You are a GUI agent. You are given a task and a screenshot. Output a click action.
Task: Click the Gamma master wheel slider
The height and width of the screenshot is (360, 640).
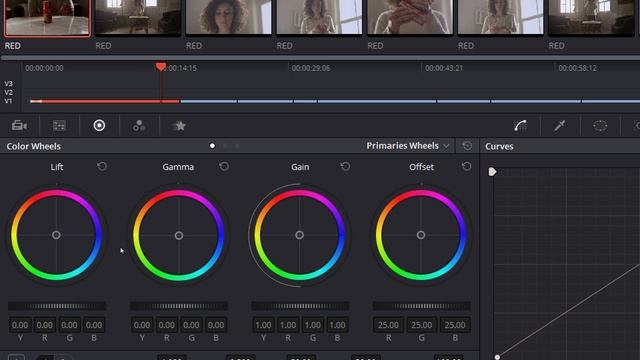click(179, 306)
